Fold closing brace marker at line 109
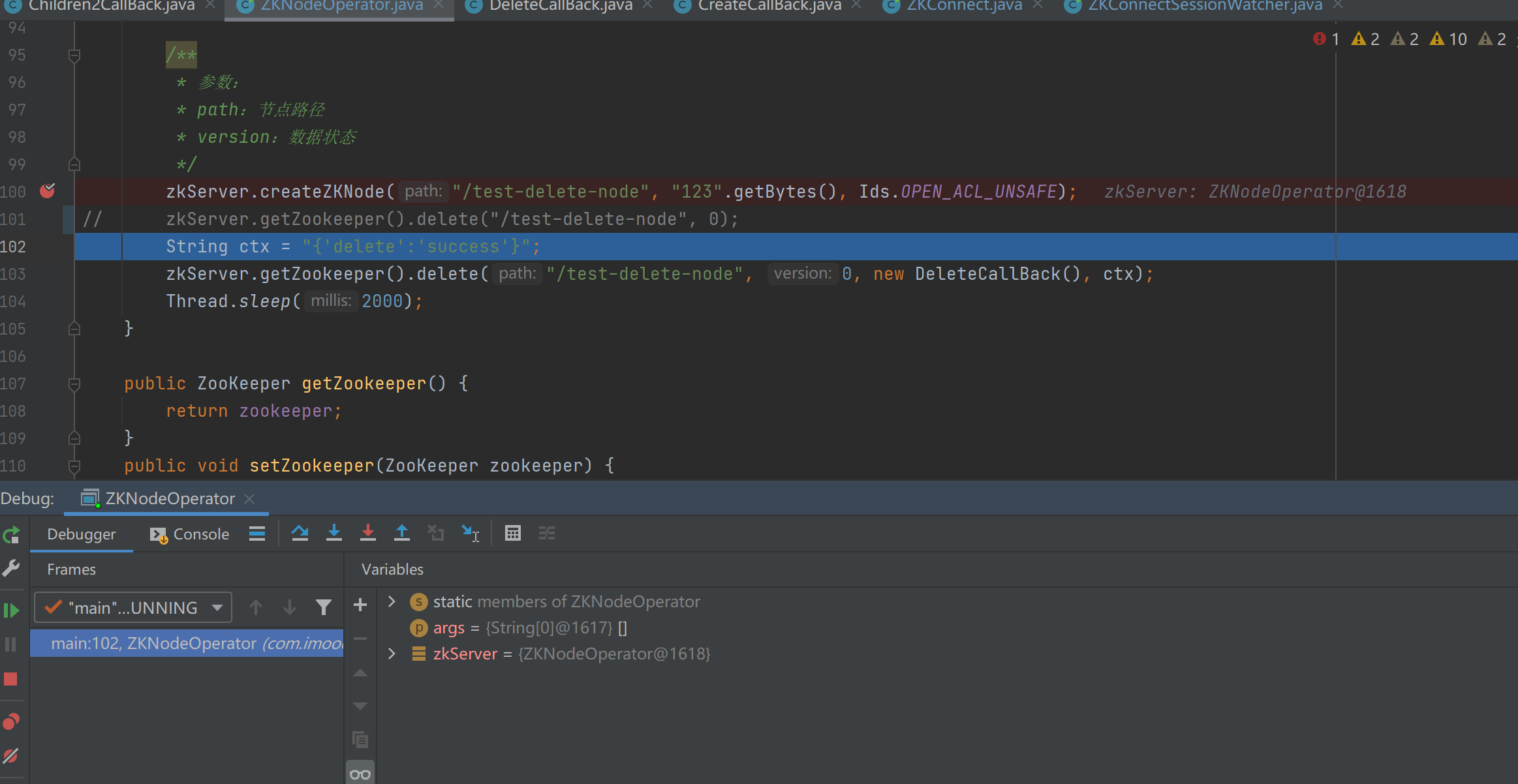 [74, 438]
